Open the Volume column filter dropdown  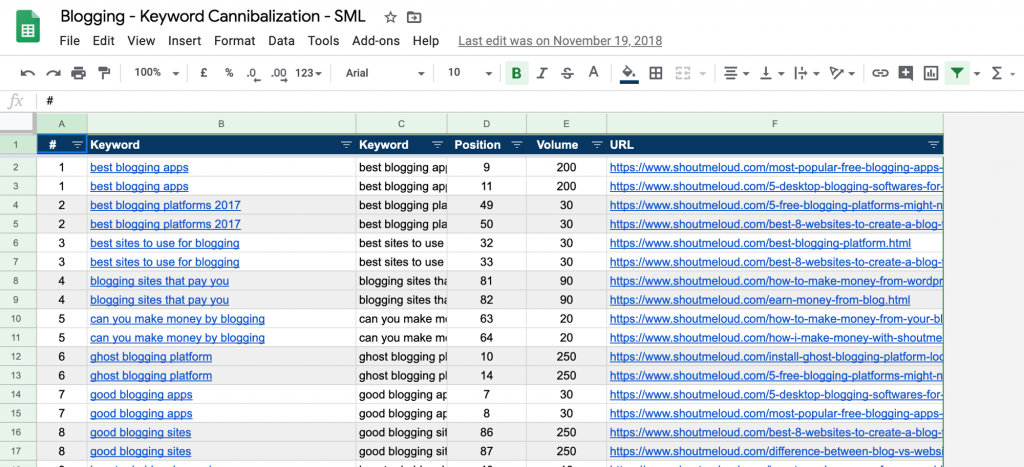596,145
